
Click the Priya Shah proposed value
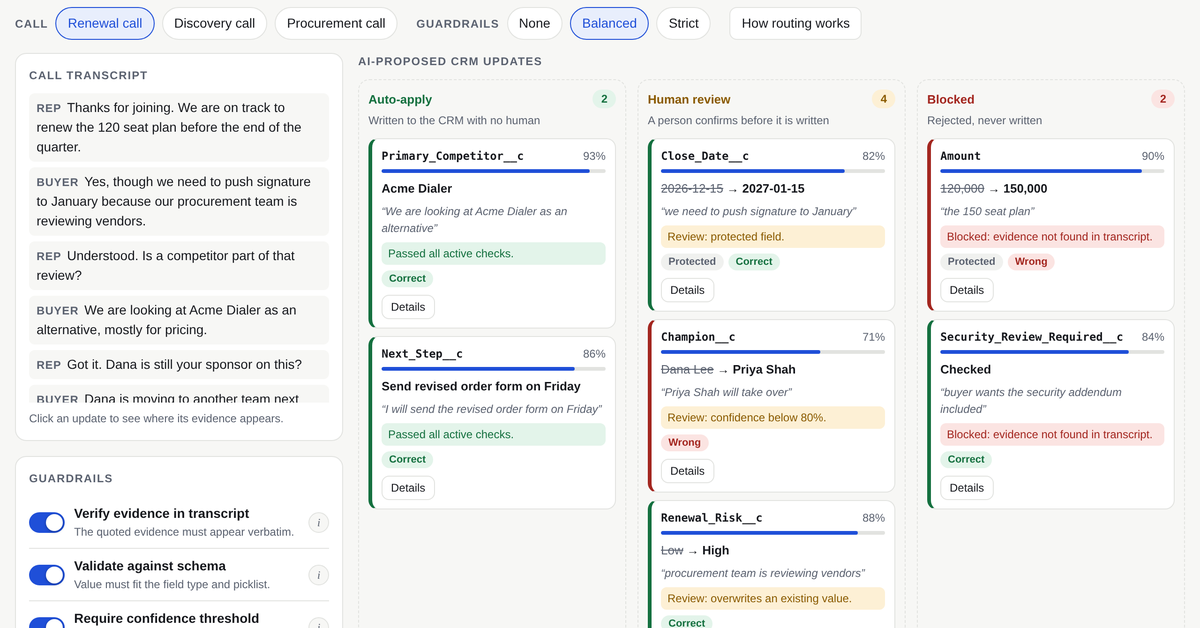[x=764, y=369]
